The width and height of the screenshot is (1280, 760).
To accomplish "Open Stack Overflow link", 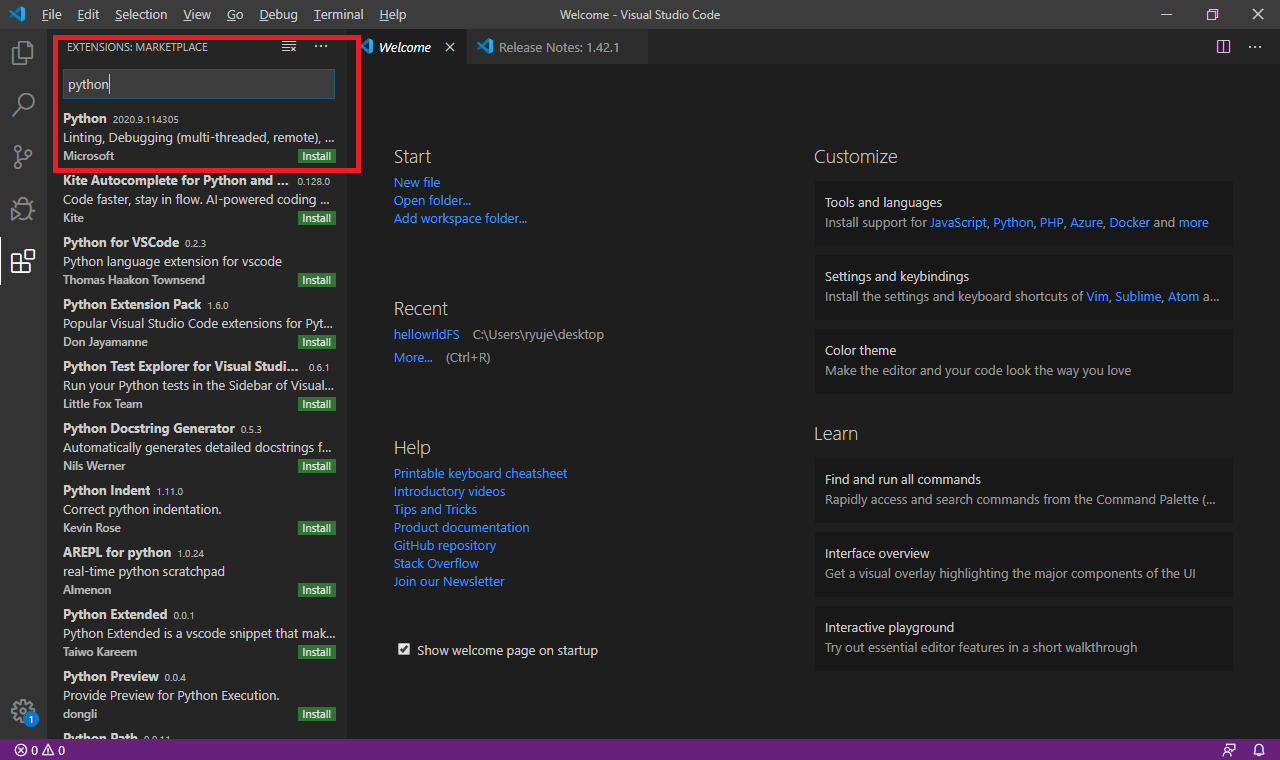I will [436, 563].
